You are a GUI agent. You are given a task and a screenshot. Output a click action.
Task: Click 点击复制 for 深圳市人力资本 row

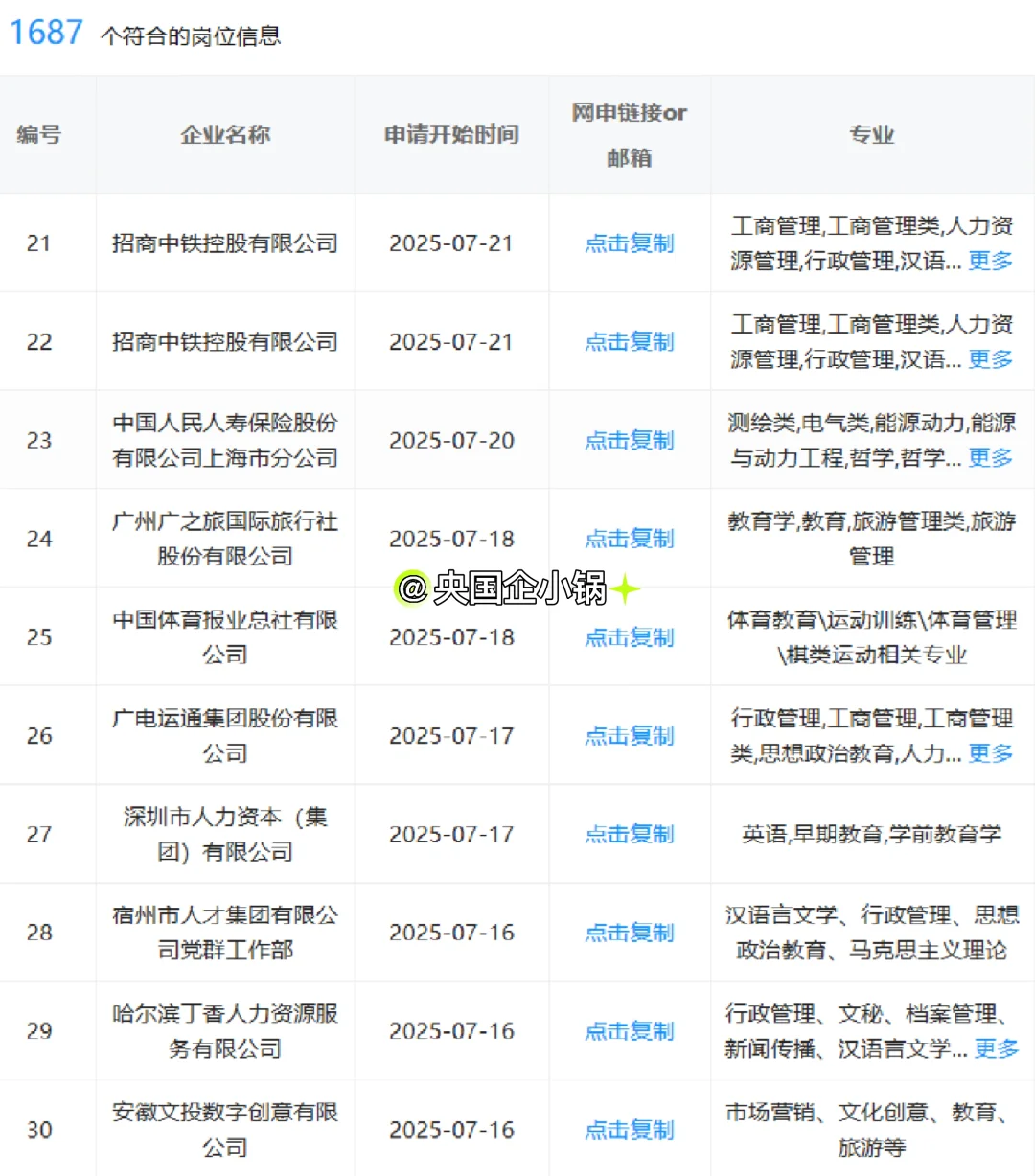pos(630,835)
